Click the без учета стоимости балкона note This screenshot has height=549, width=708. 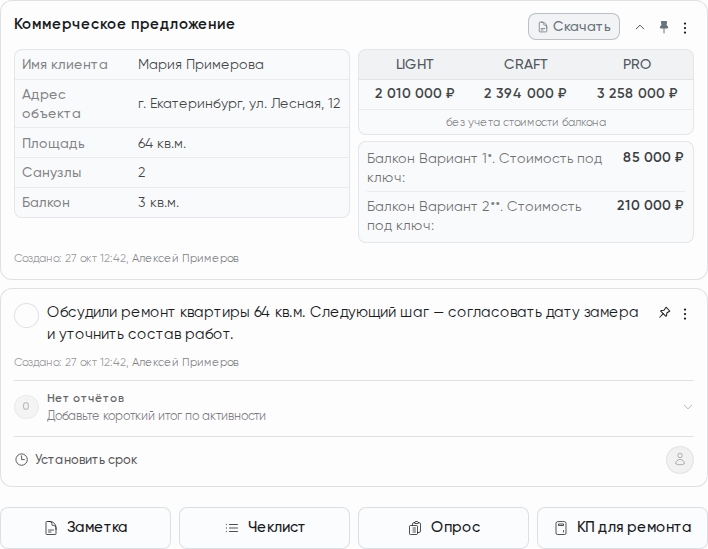point(526,122)
